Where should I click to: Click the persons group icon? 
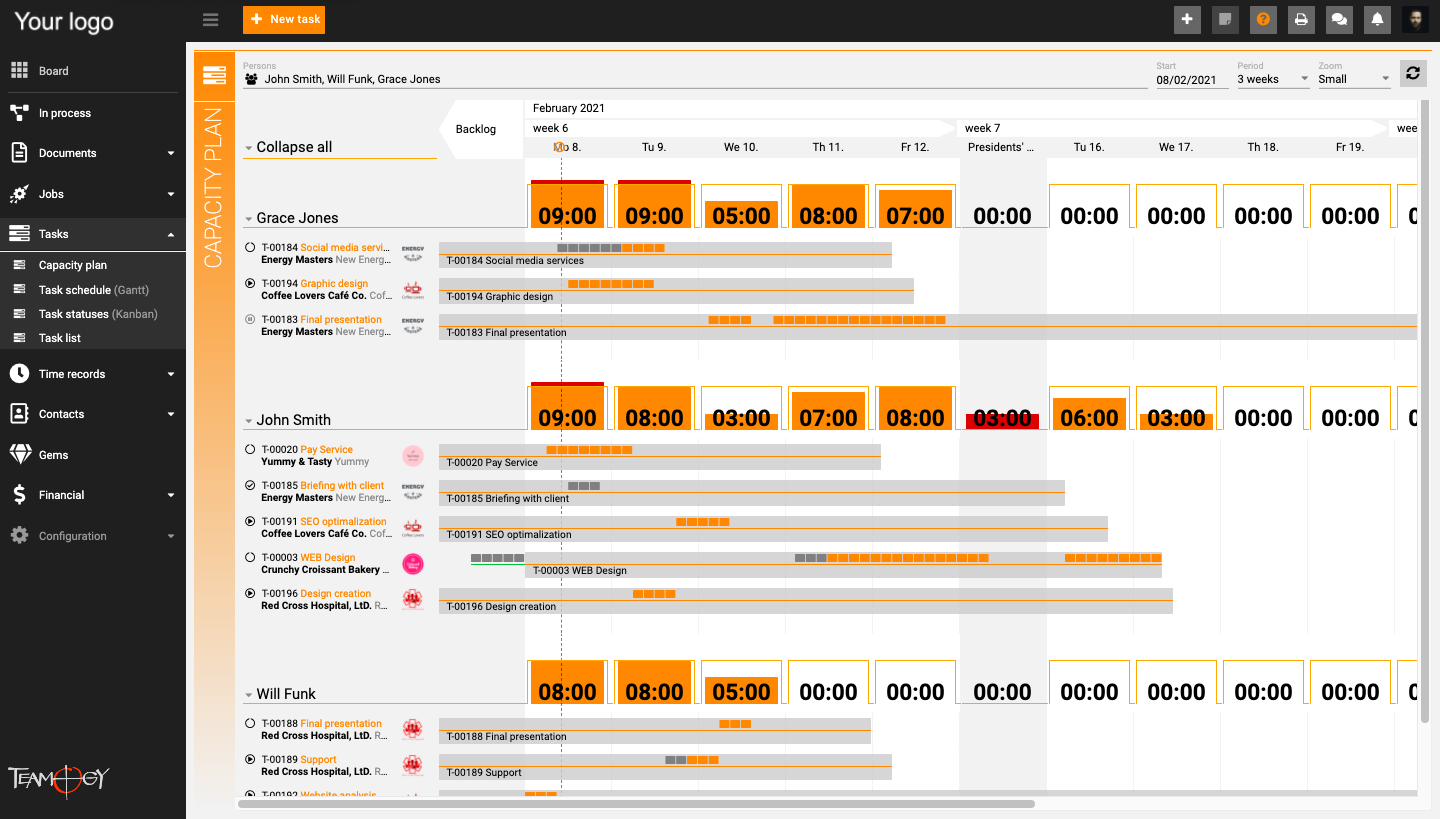tap(251, 78)
